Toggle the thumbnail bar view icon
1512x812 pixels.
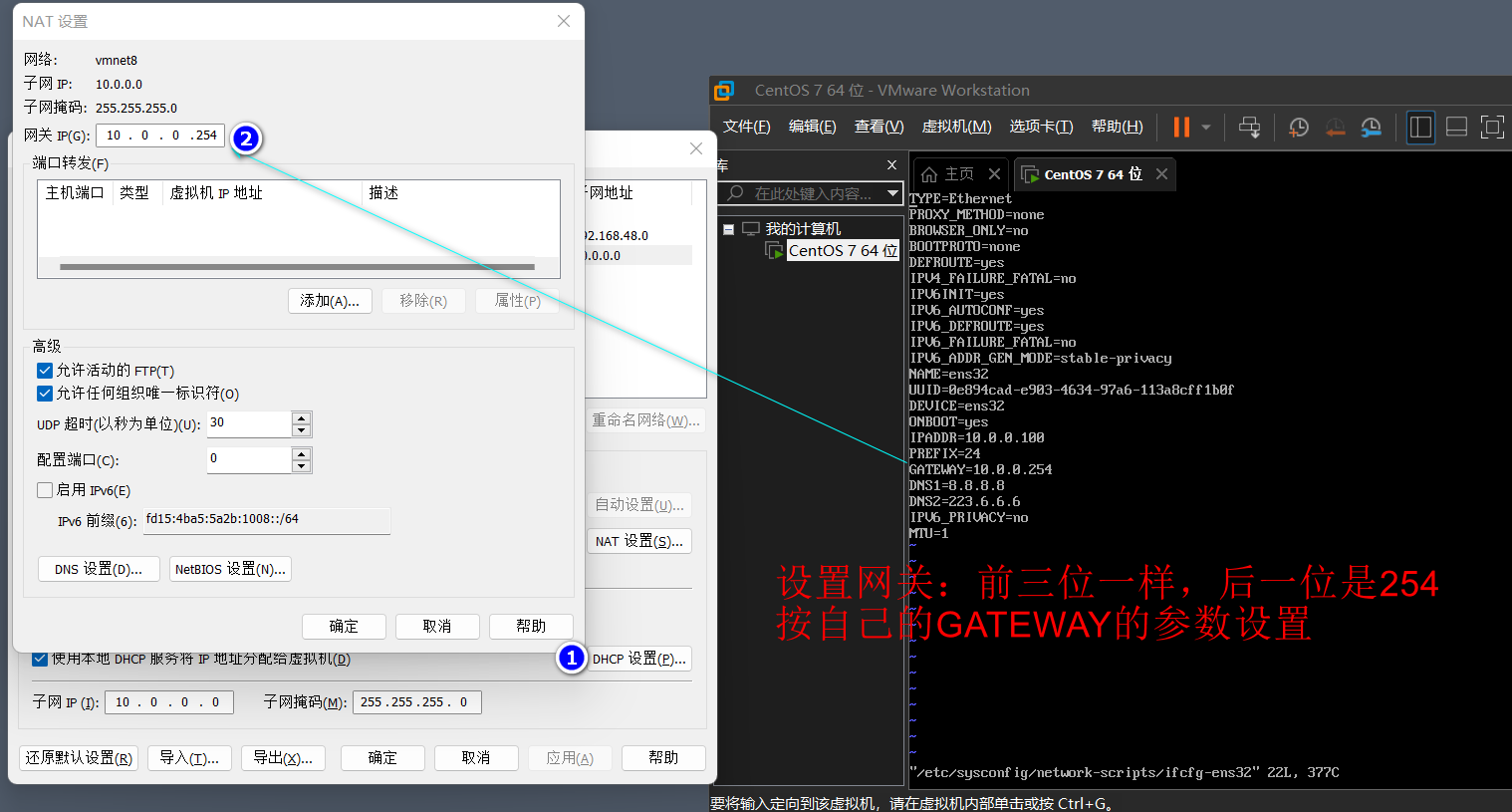click(1456, 127)
